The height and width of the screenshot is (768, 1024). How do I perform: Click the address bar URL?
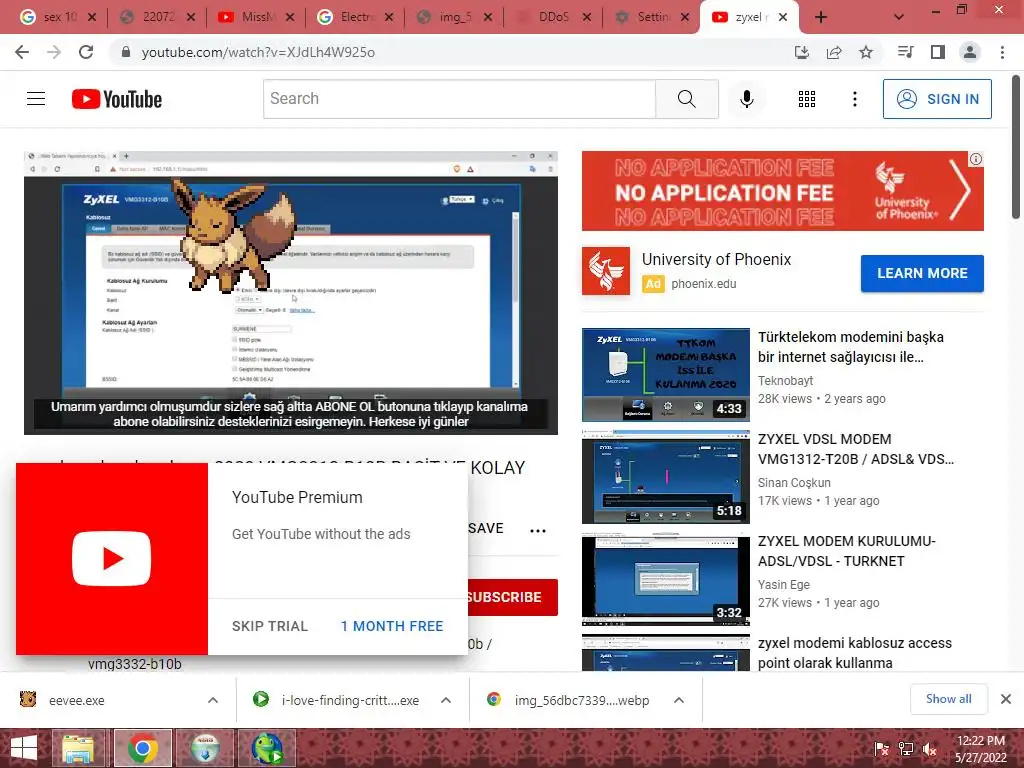tap(258, 52)
